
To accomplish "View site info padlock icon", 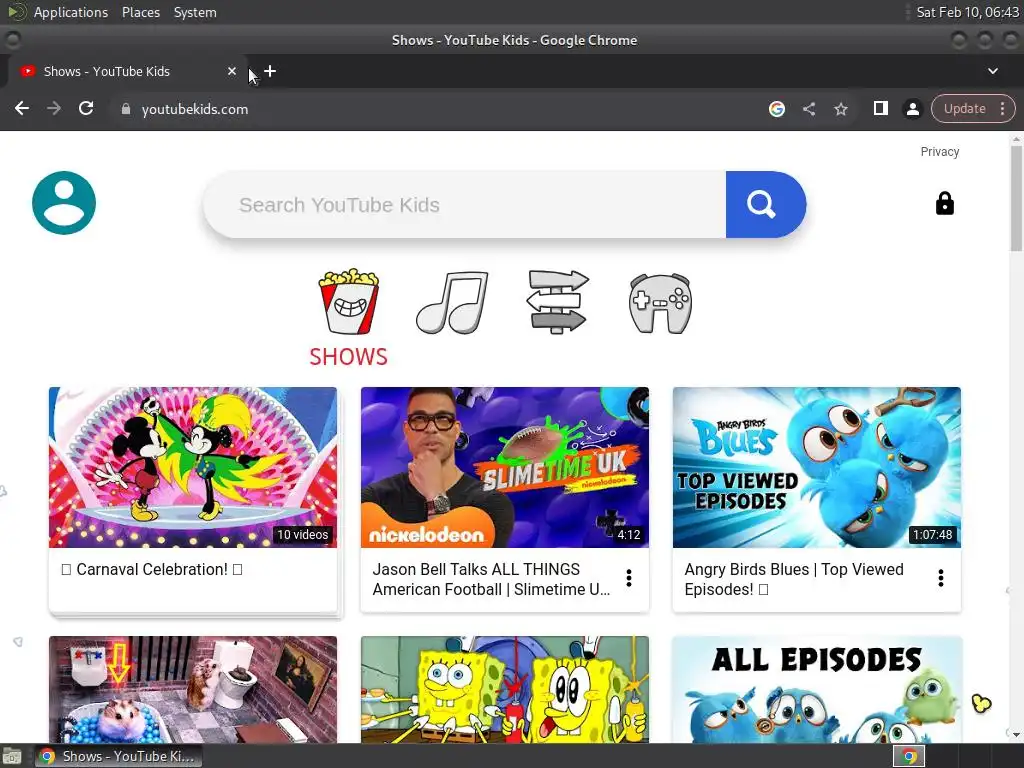I will coord(126,109).
